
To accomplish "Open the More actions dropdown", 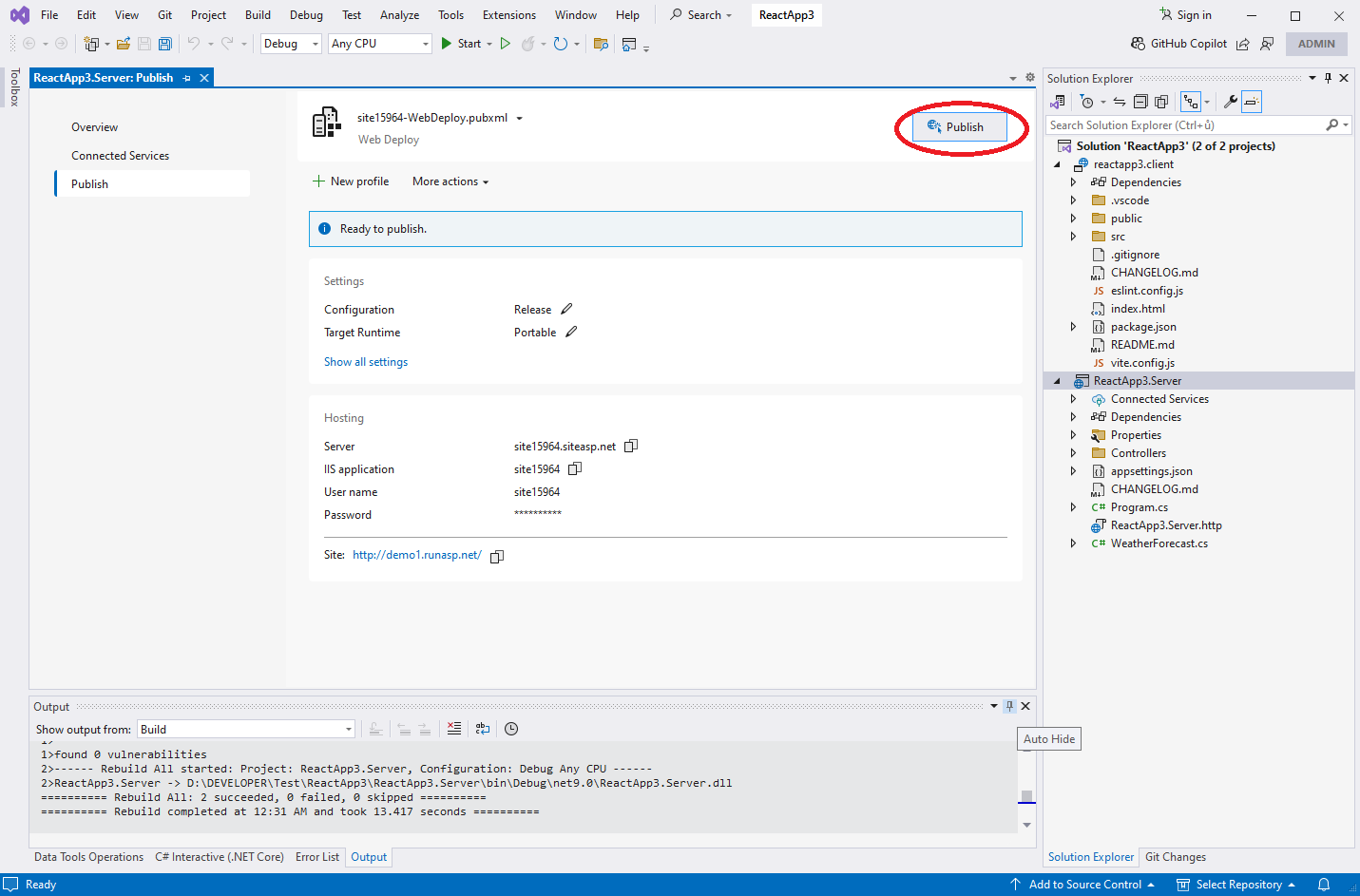I will click(x=450, y=181).
